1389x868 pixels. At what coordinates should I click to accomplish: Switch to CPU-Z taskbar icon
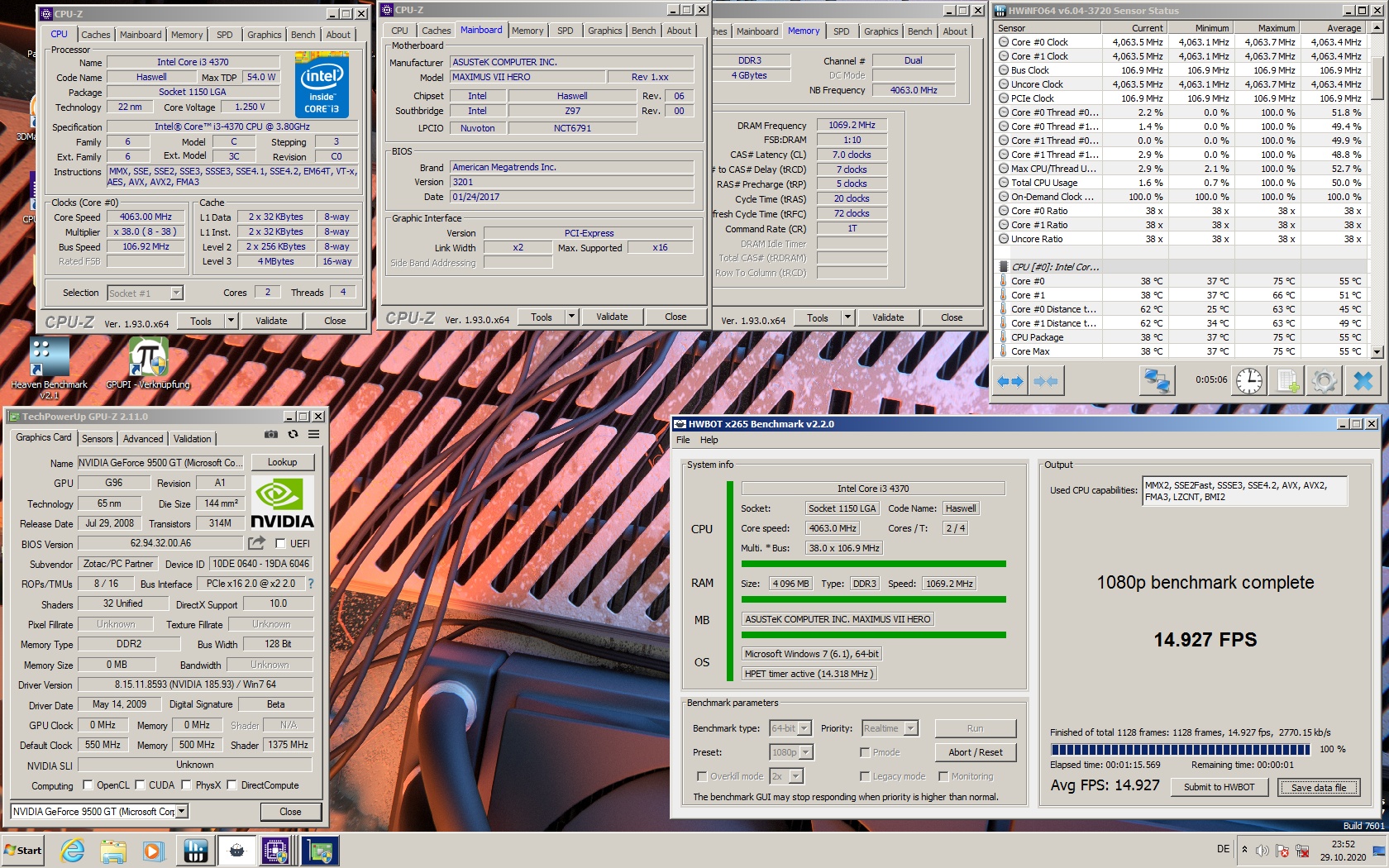pyautogui.click(x=275, y=851)
